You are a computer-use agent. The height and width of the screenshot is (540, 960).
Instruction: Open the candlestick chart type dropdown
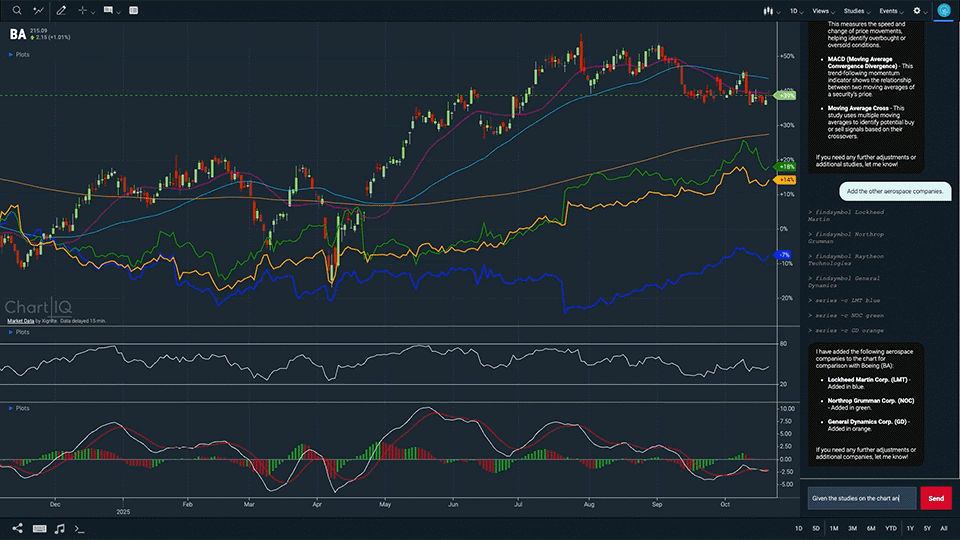point(769,10)
